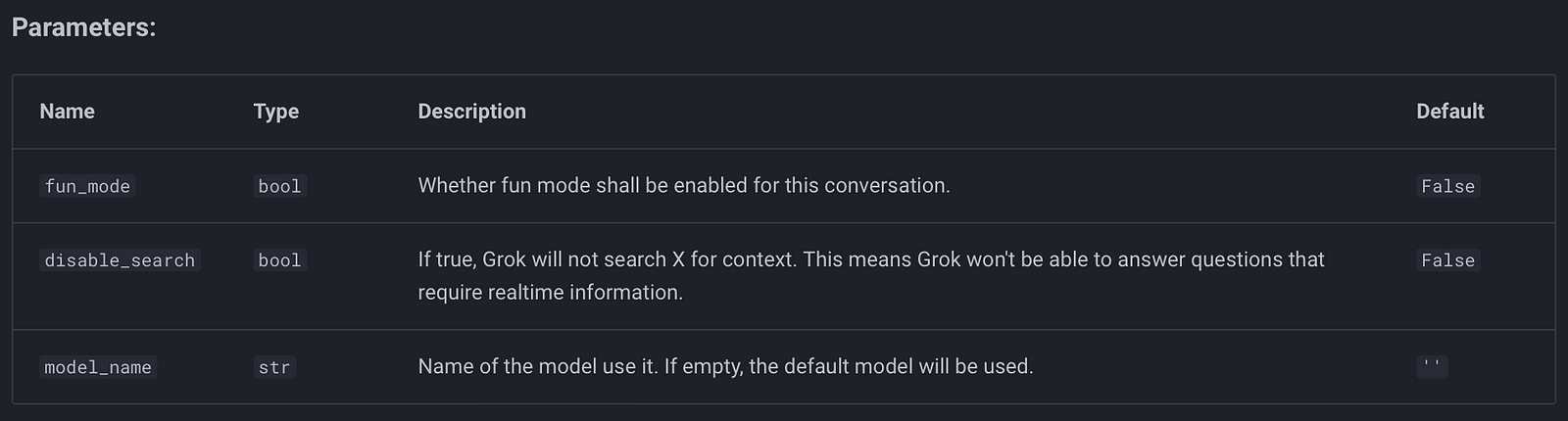The image size is (1568, 421).
Task: Click the model name description text
Action: click(725, 366)
